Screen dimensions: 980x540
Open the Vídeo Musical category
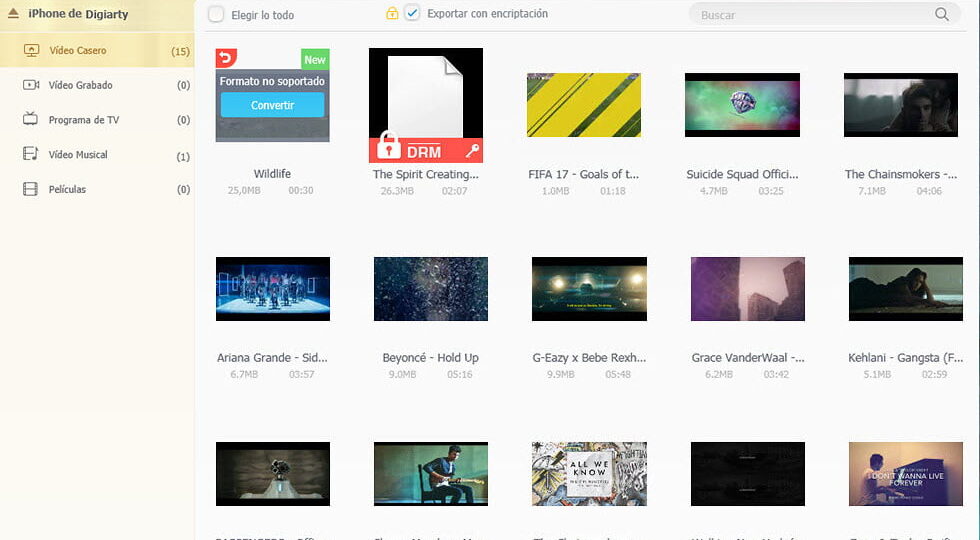(x=97, y=154)
